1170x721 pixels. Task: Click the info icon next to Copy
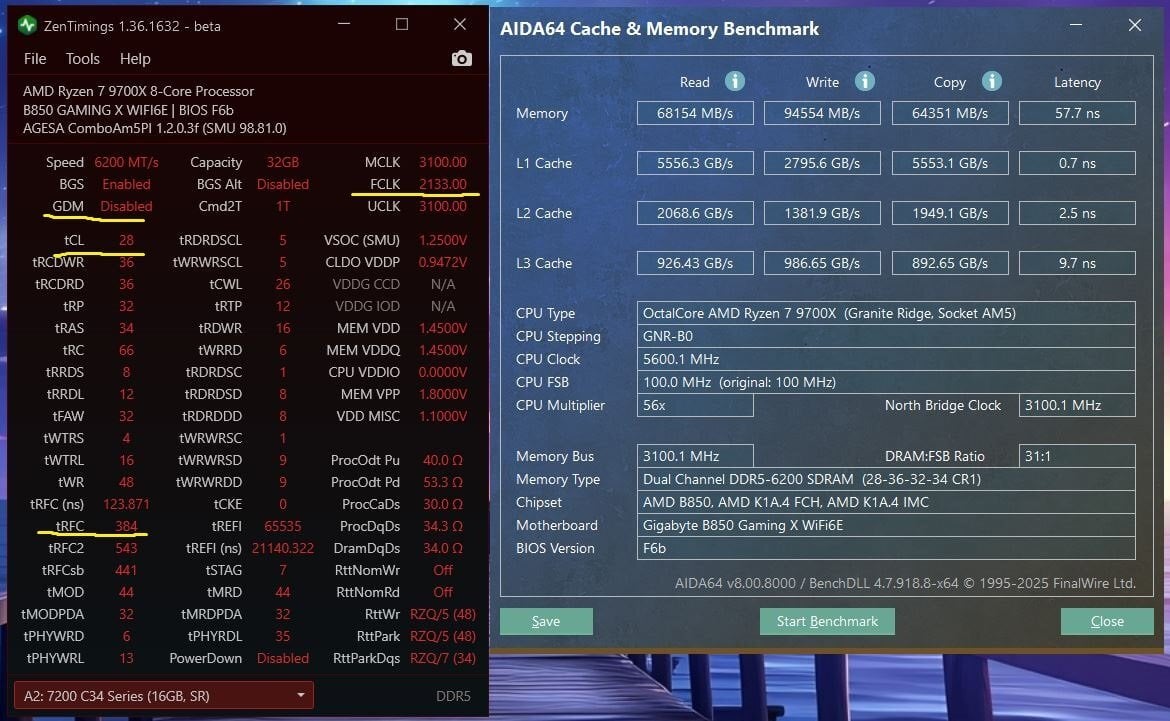coord(991,81)
